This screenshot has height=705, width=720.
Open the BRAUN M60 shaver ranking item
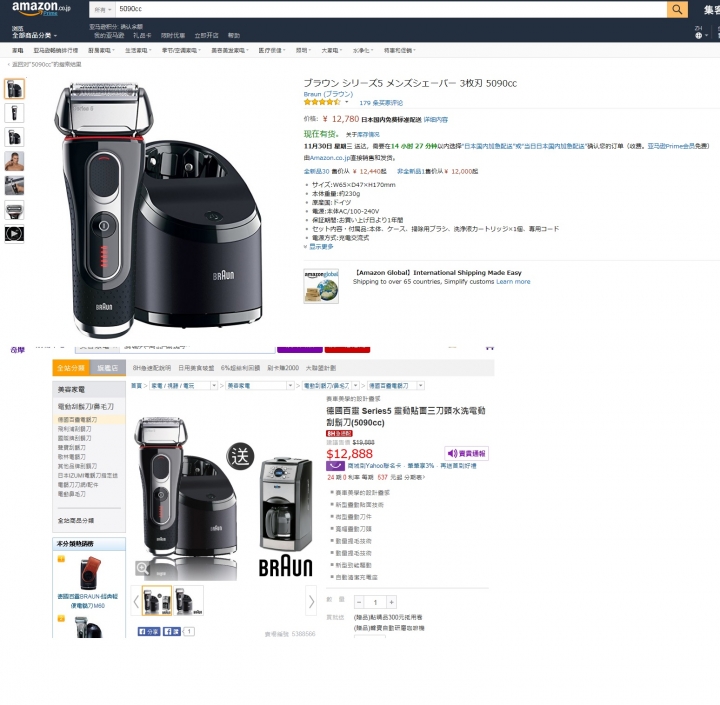pyautogui.click(x=88, y=582)
